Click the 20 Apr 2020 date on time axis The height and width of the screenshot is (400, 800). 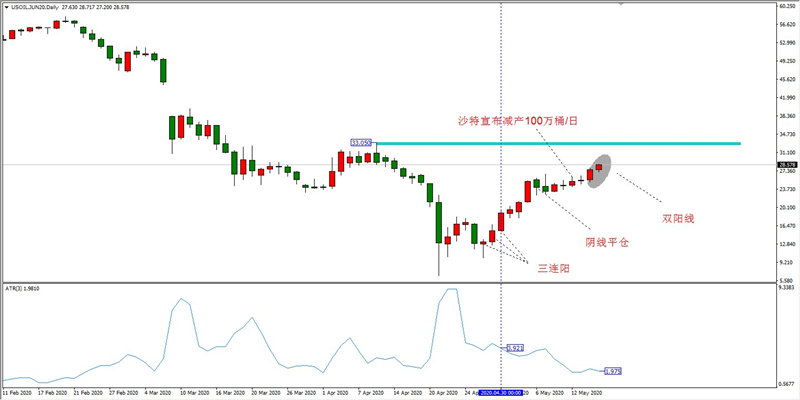[443, 393]
